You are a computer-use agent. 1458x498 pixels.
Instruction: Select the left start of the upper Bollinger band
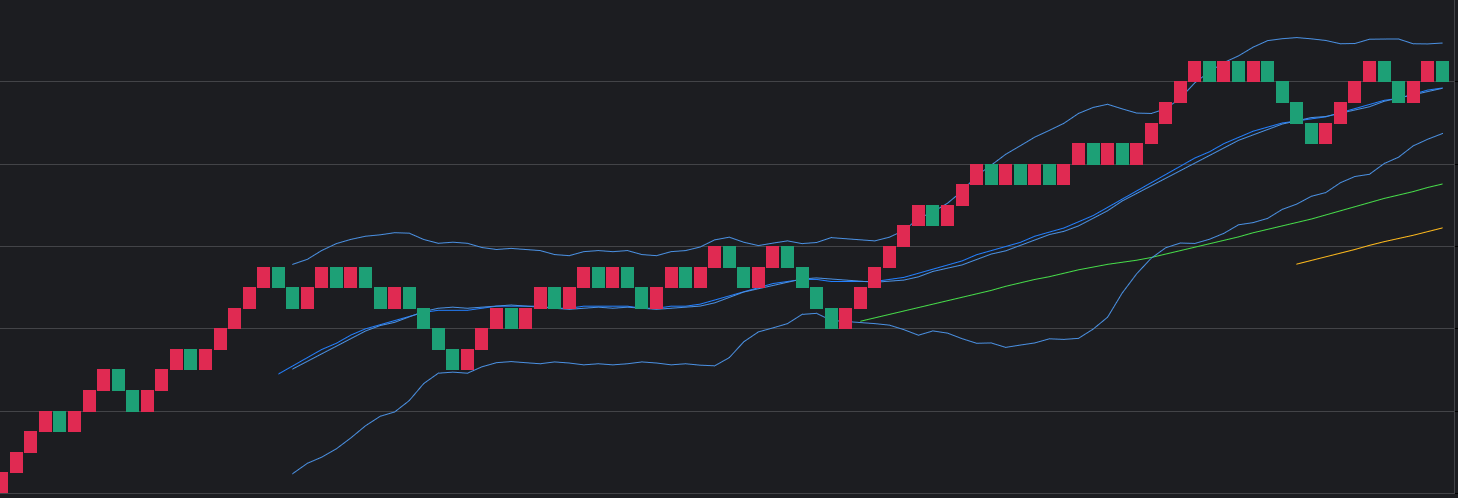(293, 264)
